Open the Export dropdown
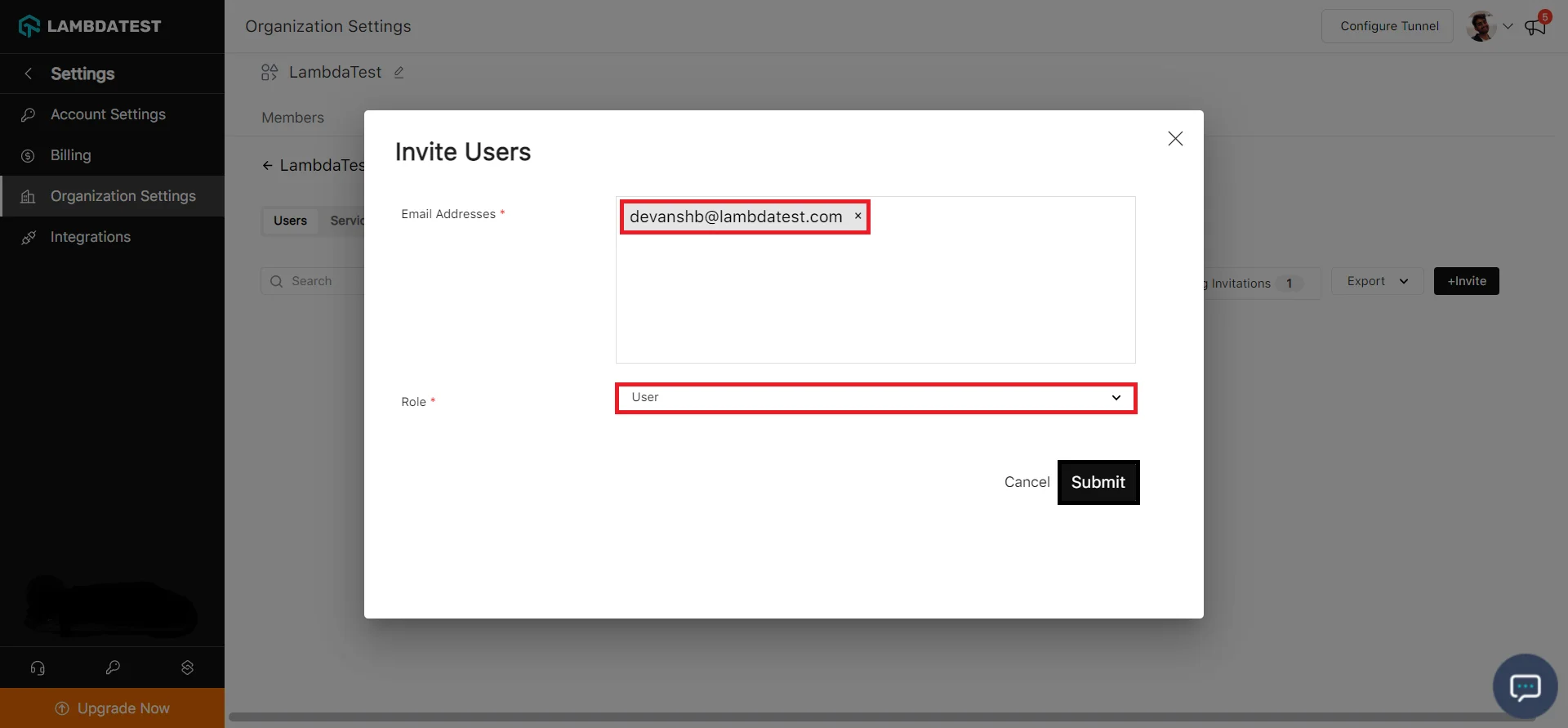 (x=1377, y=281)
